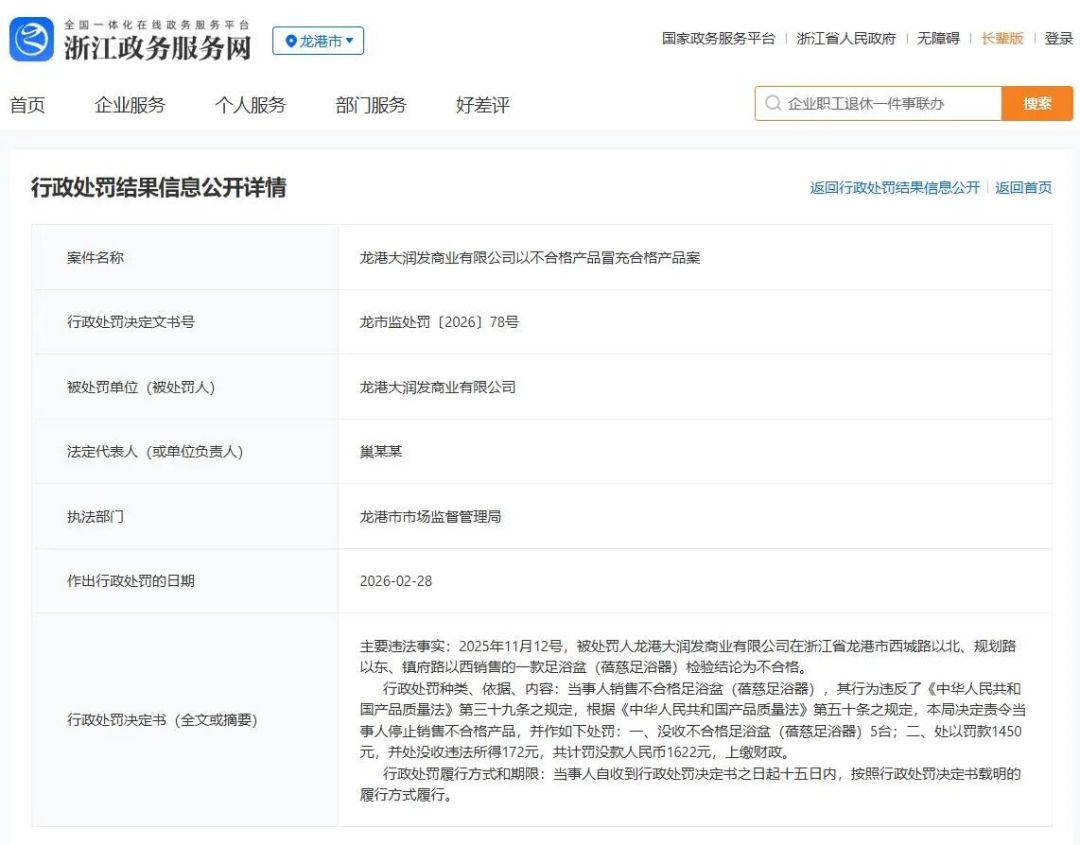This screenshot has height=845, width=1080.
Task: Click the 法定代表人（或单位负责人） label
Action: click(155, 452)
